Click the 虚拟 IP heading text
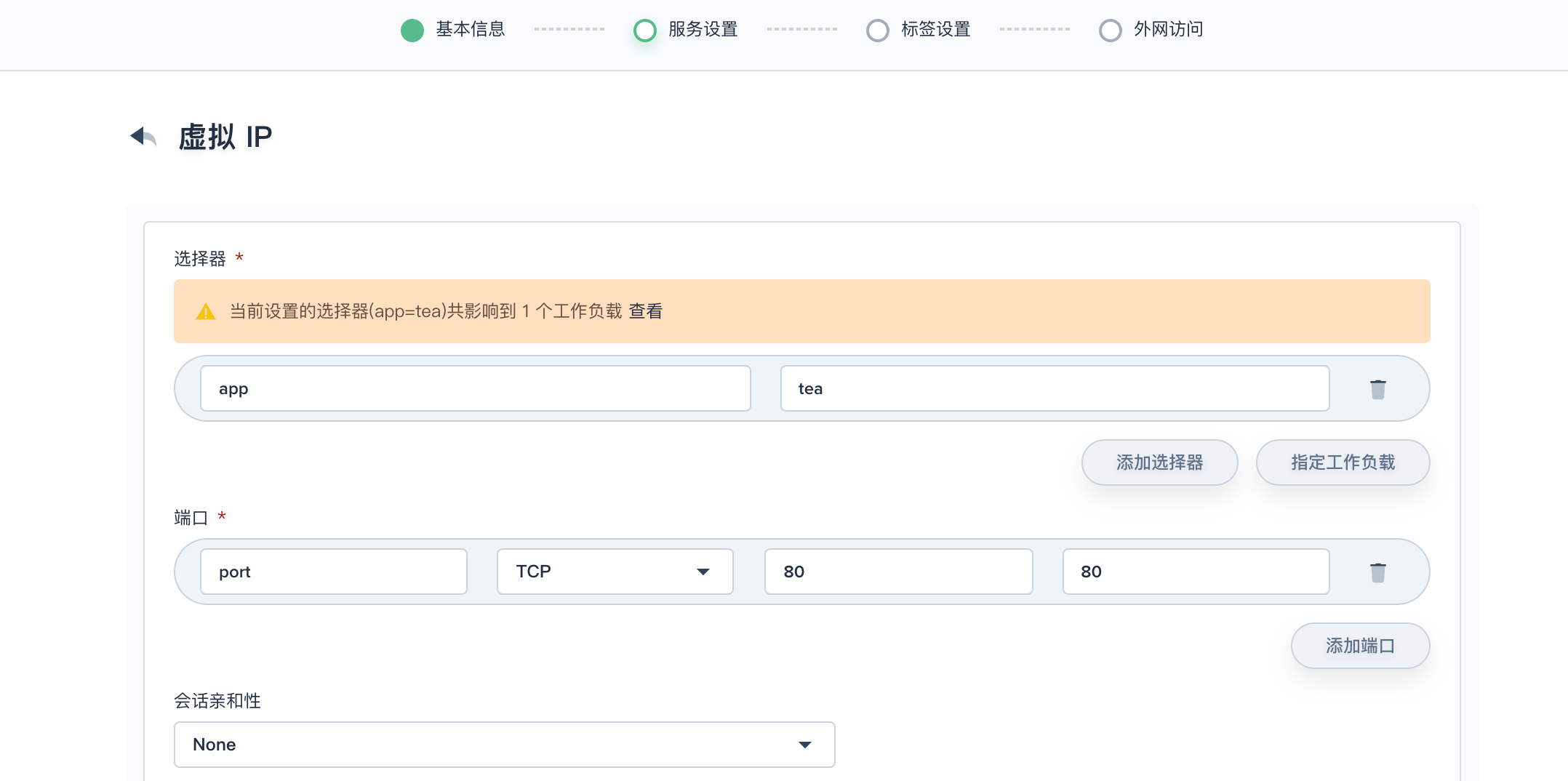The height and width of the screenshot is (781, 1568). (x=225, y=137)
